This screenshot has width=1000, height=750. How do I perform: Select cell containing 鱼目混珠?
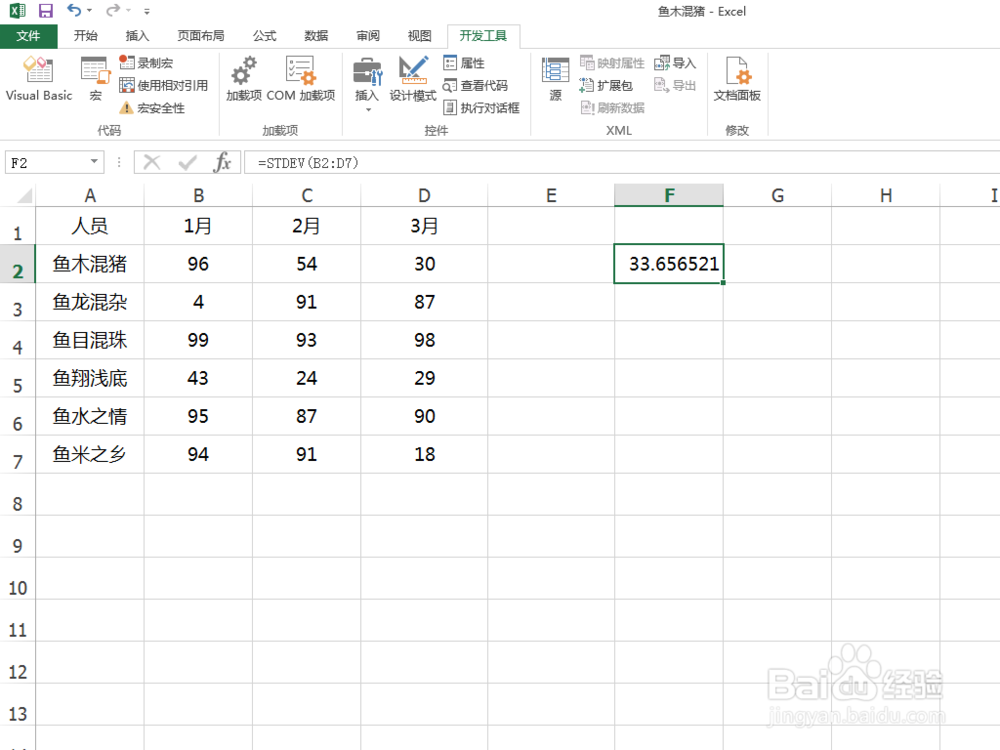90,340
